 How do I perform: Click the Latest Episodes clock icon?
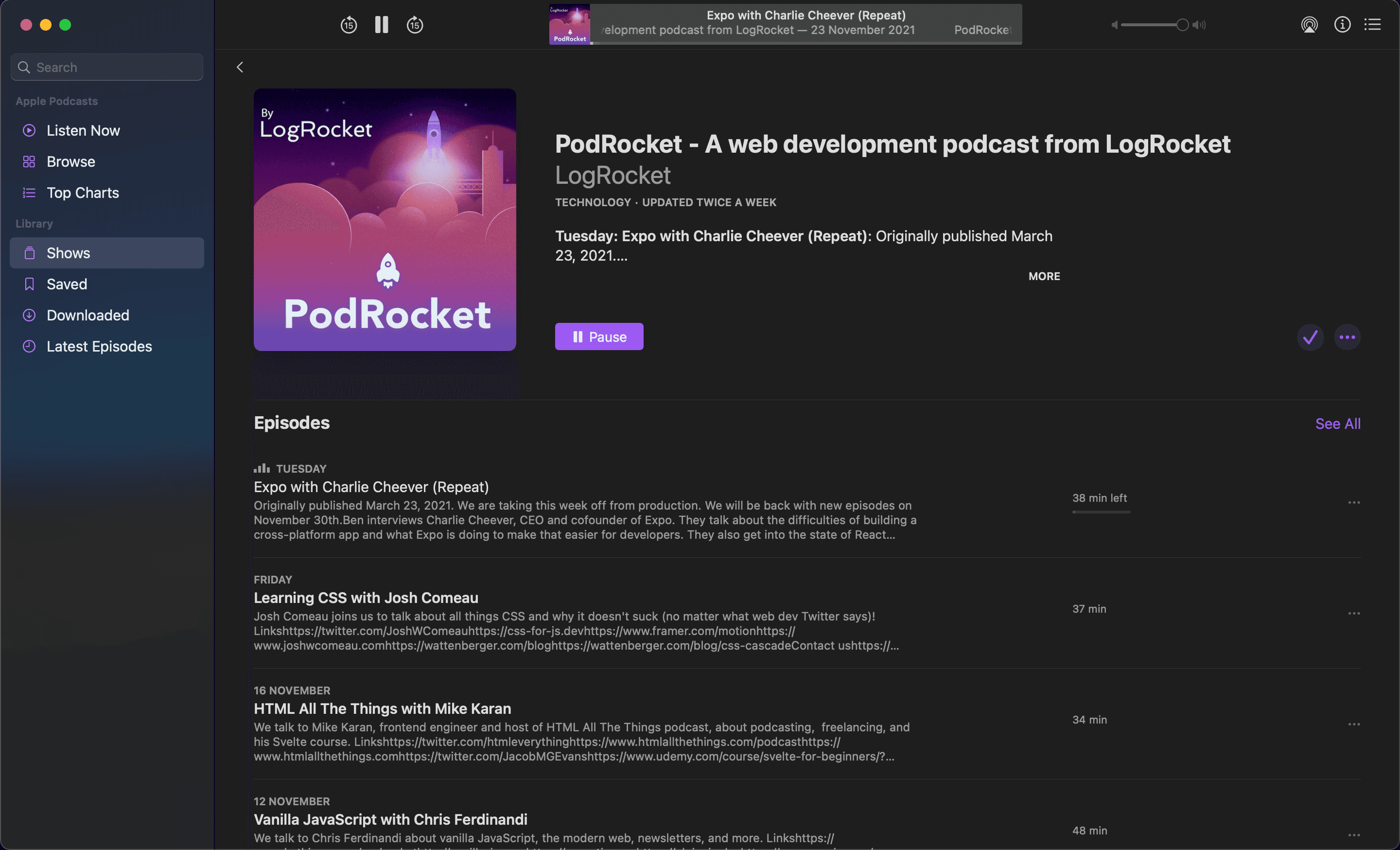tap(29, 347)
